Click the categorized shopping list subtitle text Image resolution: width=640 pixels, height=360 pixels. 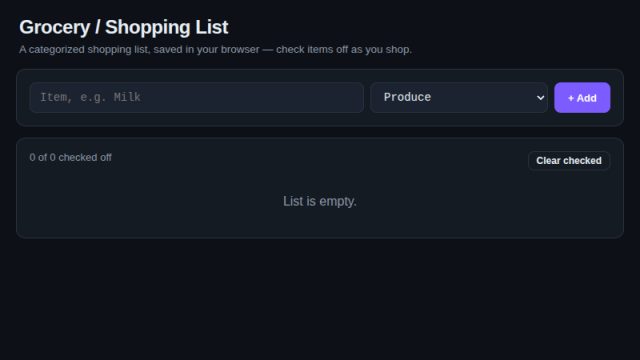(x=216, y=49)
